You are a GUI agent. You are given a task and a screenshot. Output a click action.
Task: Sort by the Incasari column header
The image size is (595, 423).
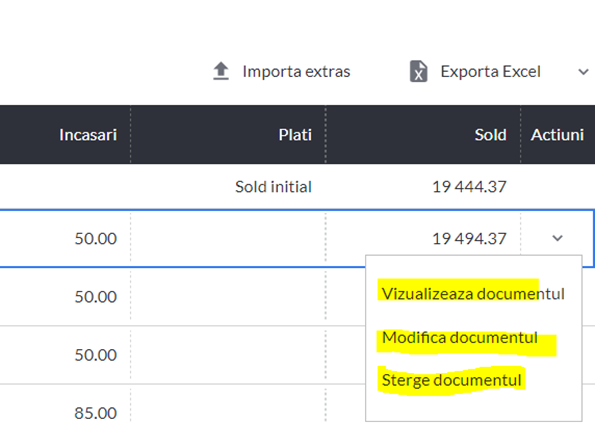(88, 135)
